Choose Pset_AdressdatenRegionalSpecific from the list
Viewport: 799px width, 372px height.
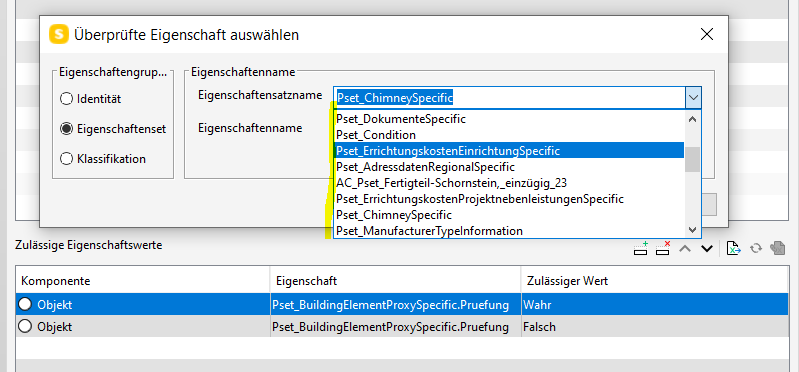click(x=508, y=167)
